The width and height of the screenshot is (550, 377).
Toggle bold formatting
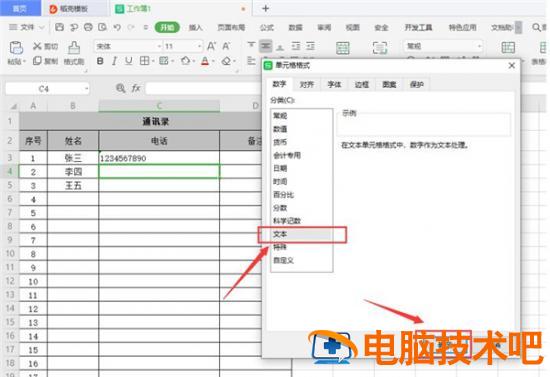[100, 61]
